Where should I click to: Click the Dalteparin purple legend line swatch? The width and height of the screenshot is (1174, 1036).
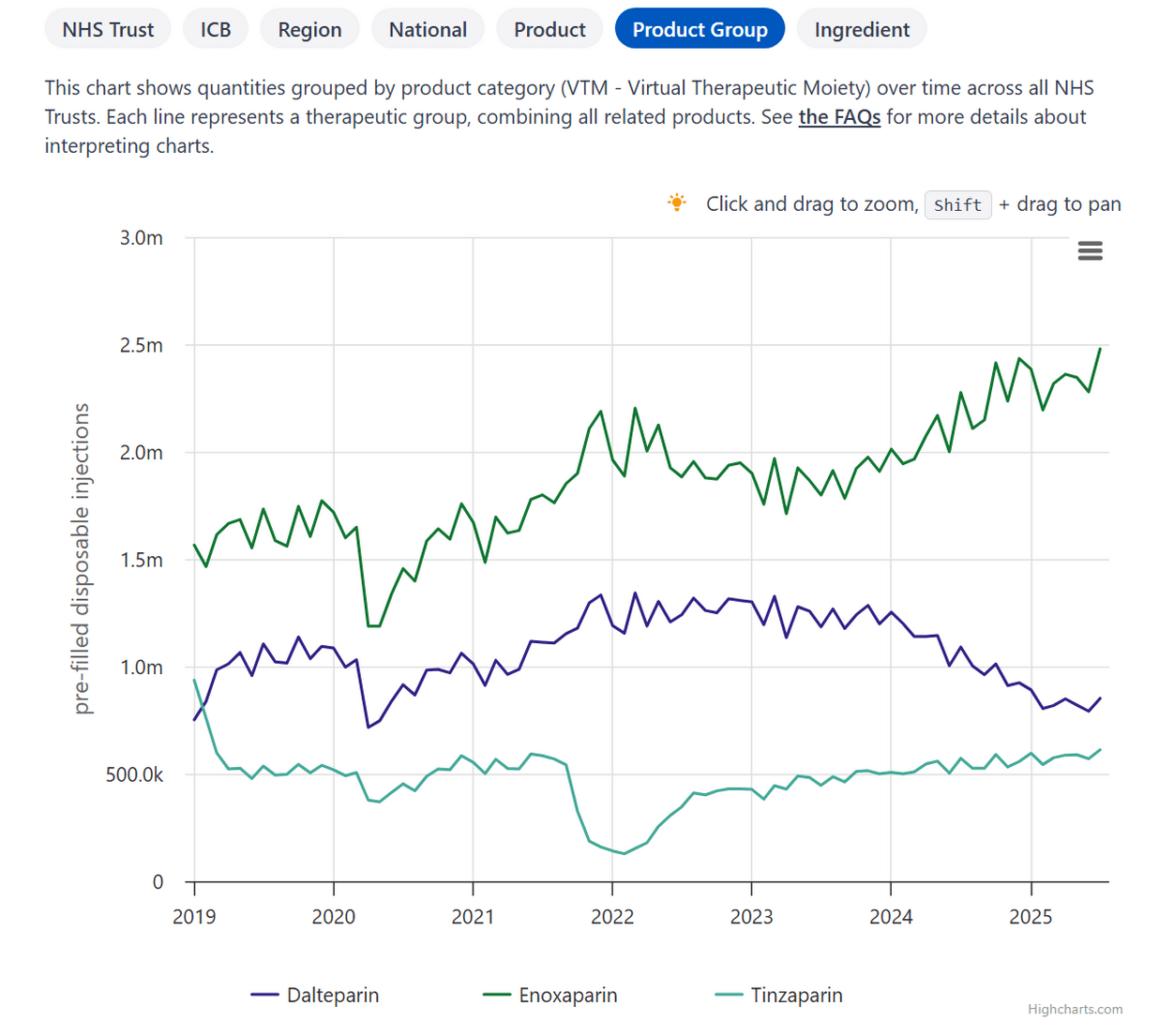coord(265,995)
